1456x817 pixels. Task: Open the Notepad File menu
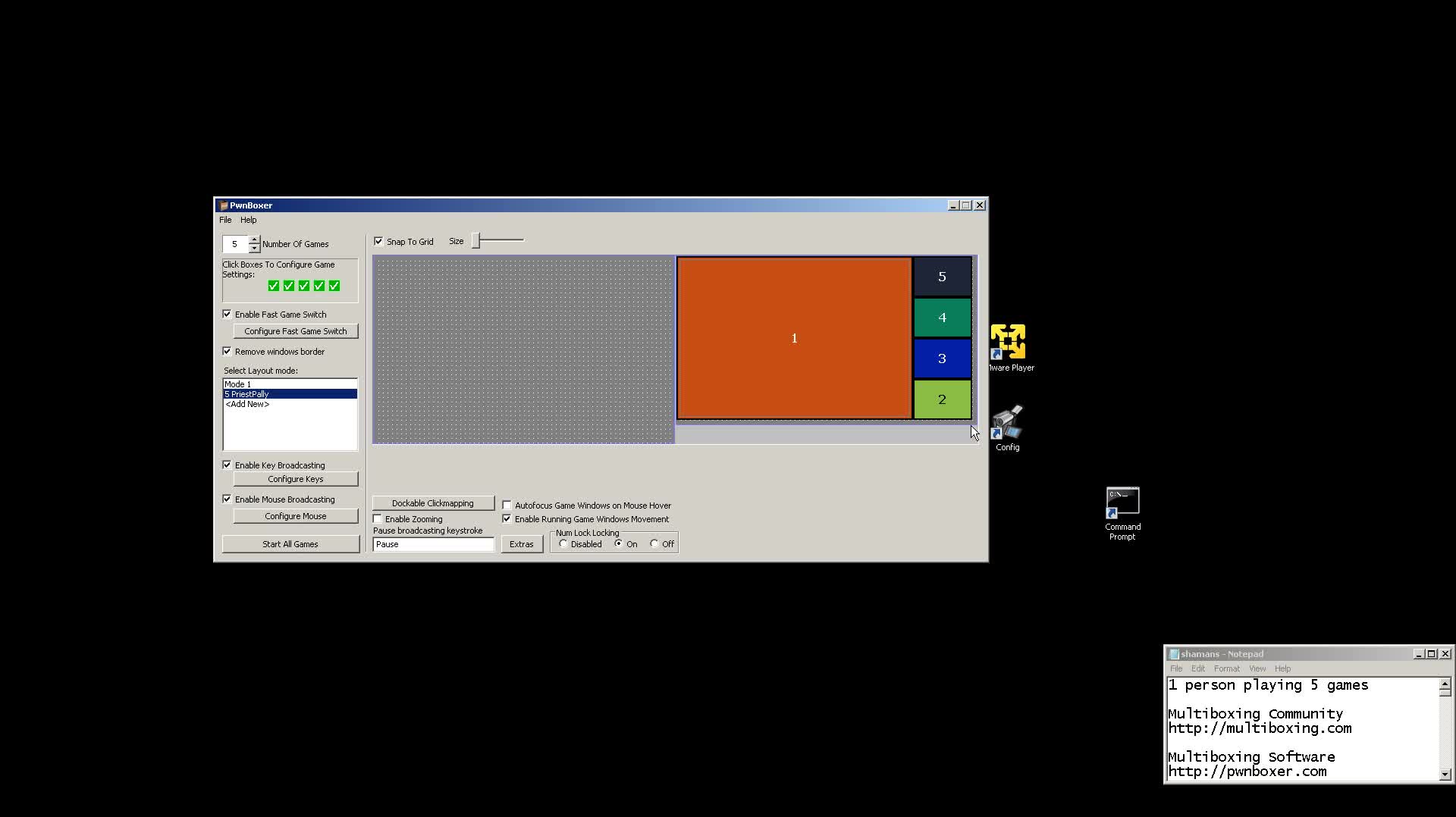tap(1176, 668)
